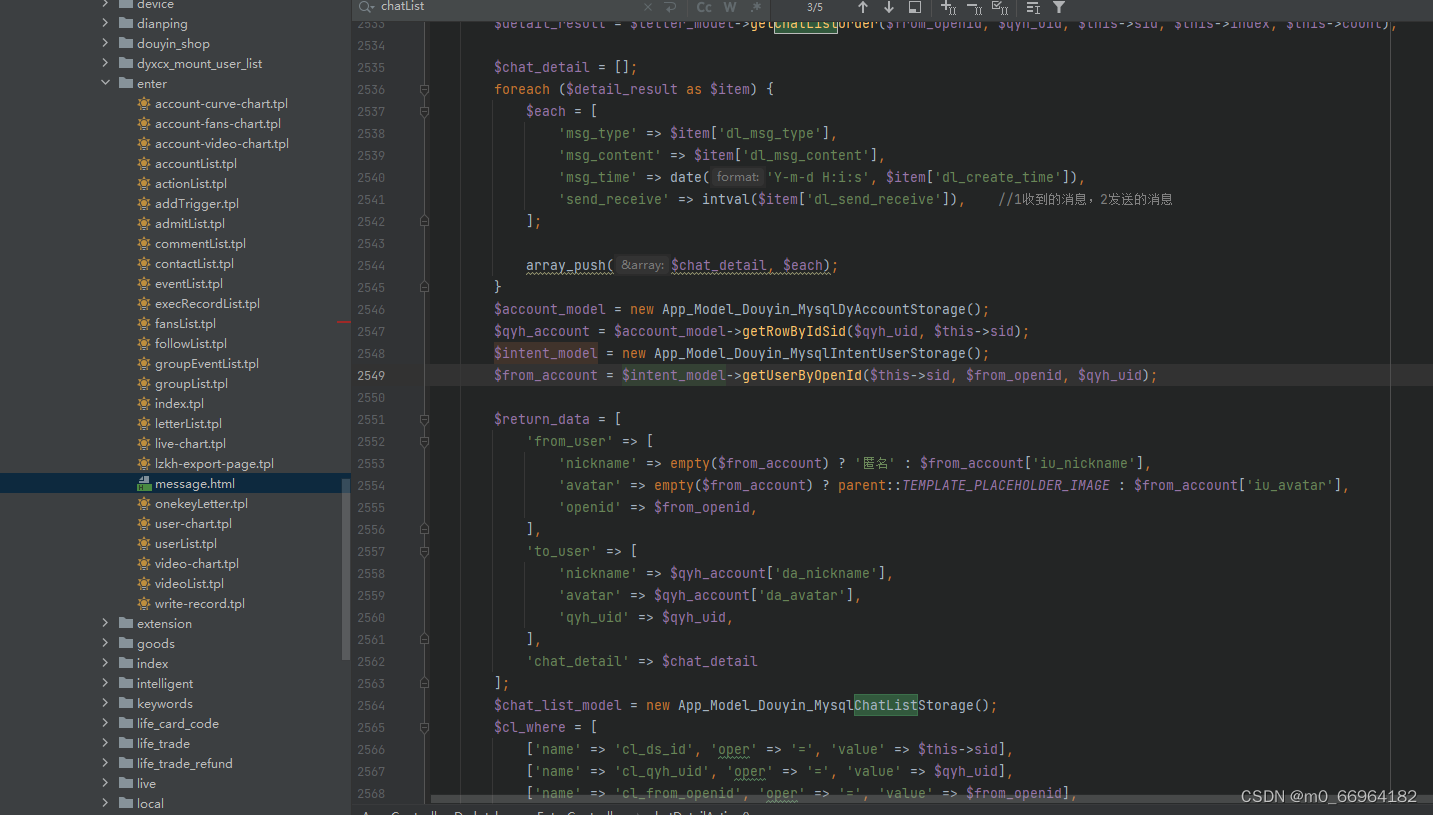Toggle Match Case (Cc) search option
1433x815 pixels.
[x=705, y=7]
